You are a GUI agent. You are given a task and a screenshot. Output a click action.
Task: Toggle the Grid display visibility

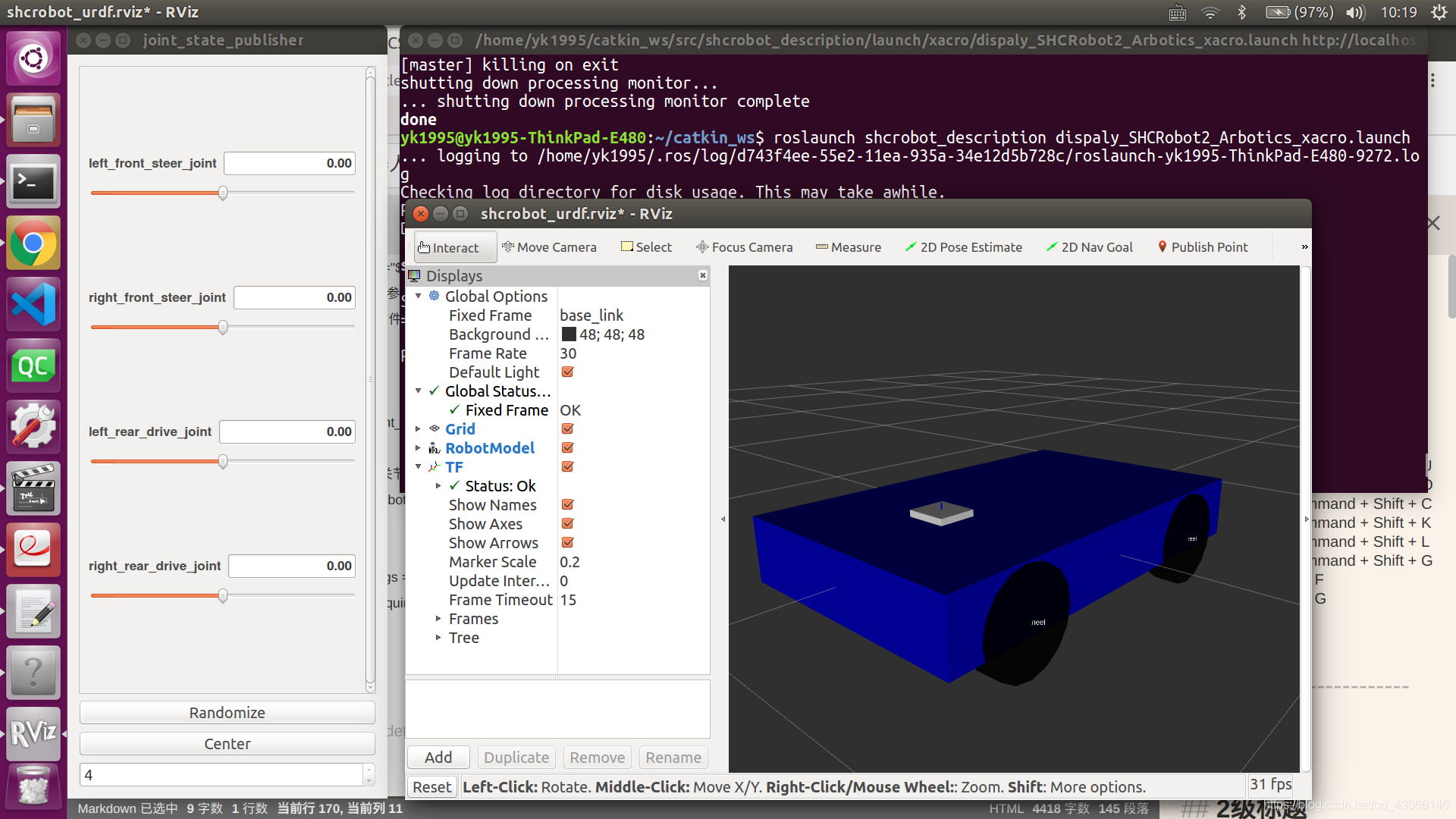(x=567, y=428)
